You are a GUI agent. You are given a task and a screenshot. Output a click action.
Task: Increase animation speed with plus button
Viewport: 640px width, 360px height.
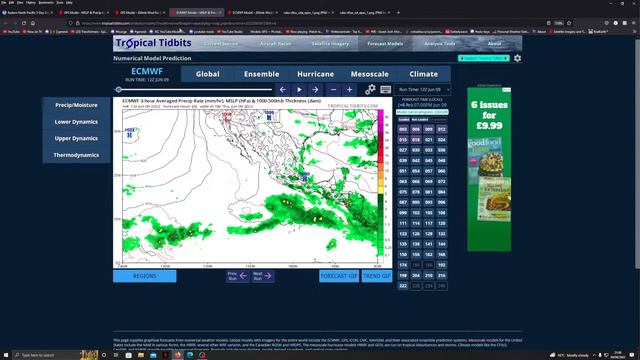pyautogui.click(x=349, y=90)
